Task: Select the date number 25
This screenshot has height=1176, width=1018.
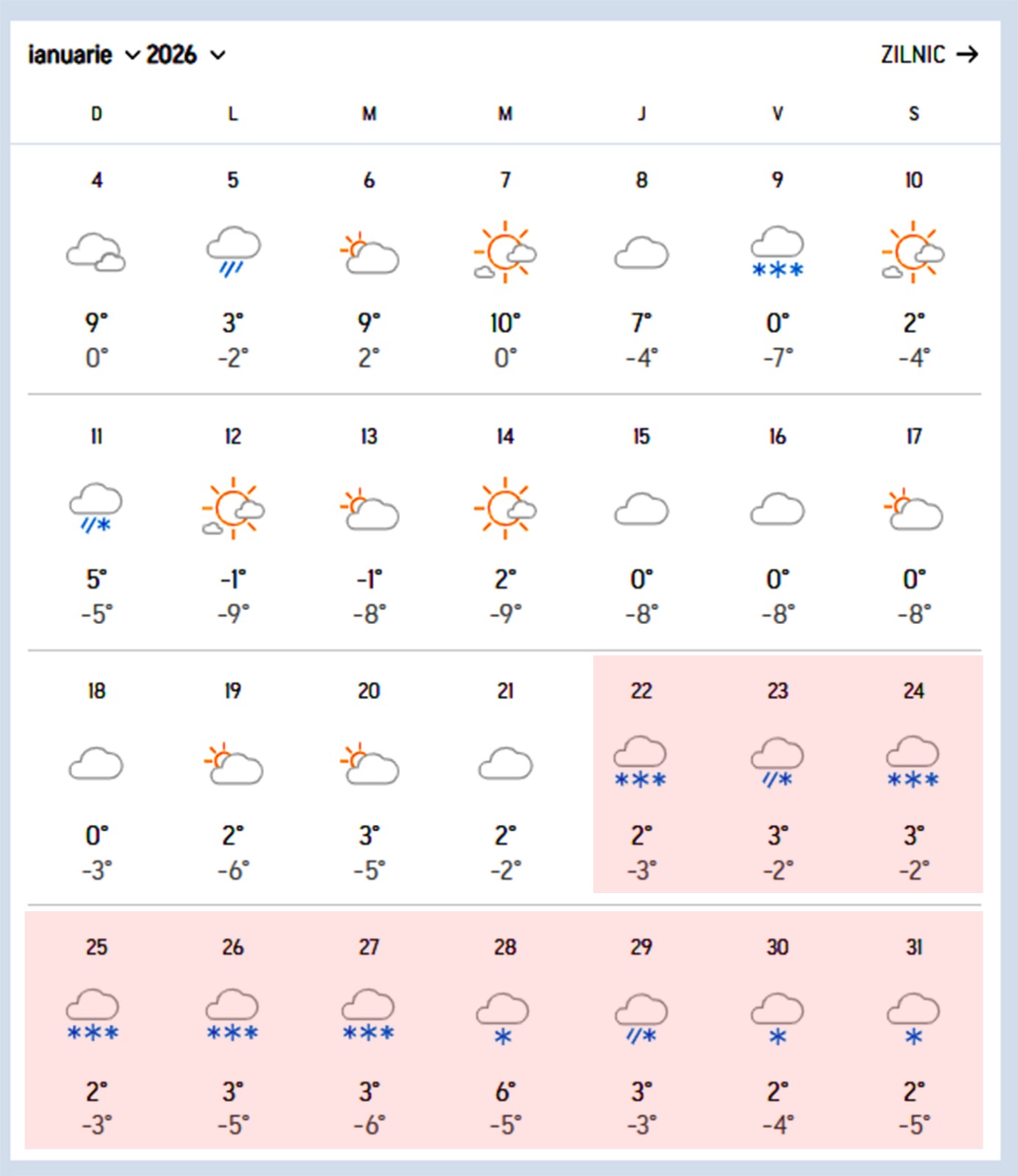Action: click(x=96, y=947)
